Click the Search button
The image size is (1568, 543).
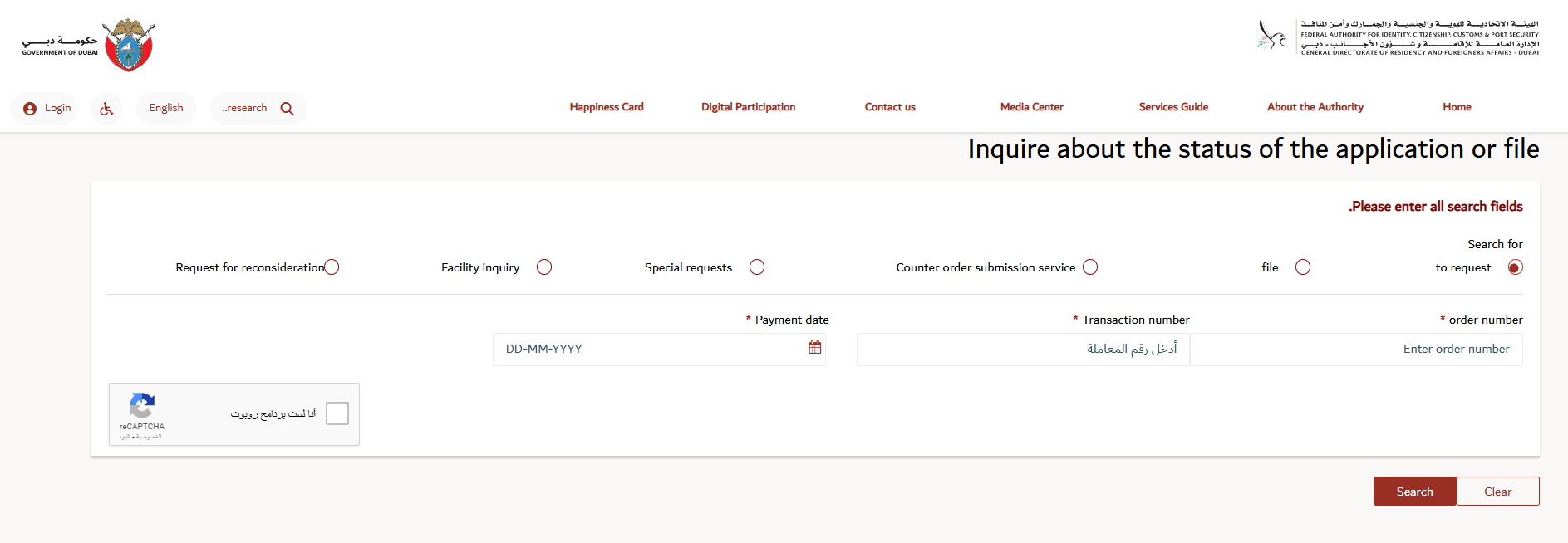1414,492
